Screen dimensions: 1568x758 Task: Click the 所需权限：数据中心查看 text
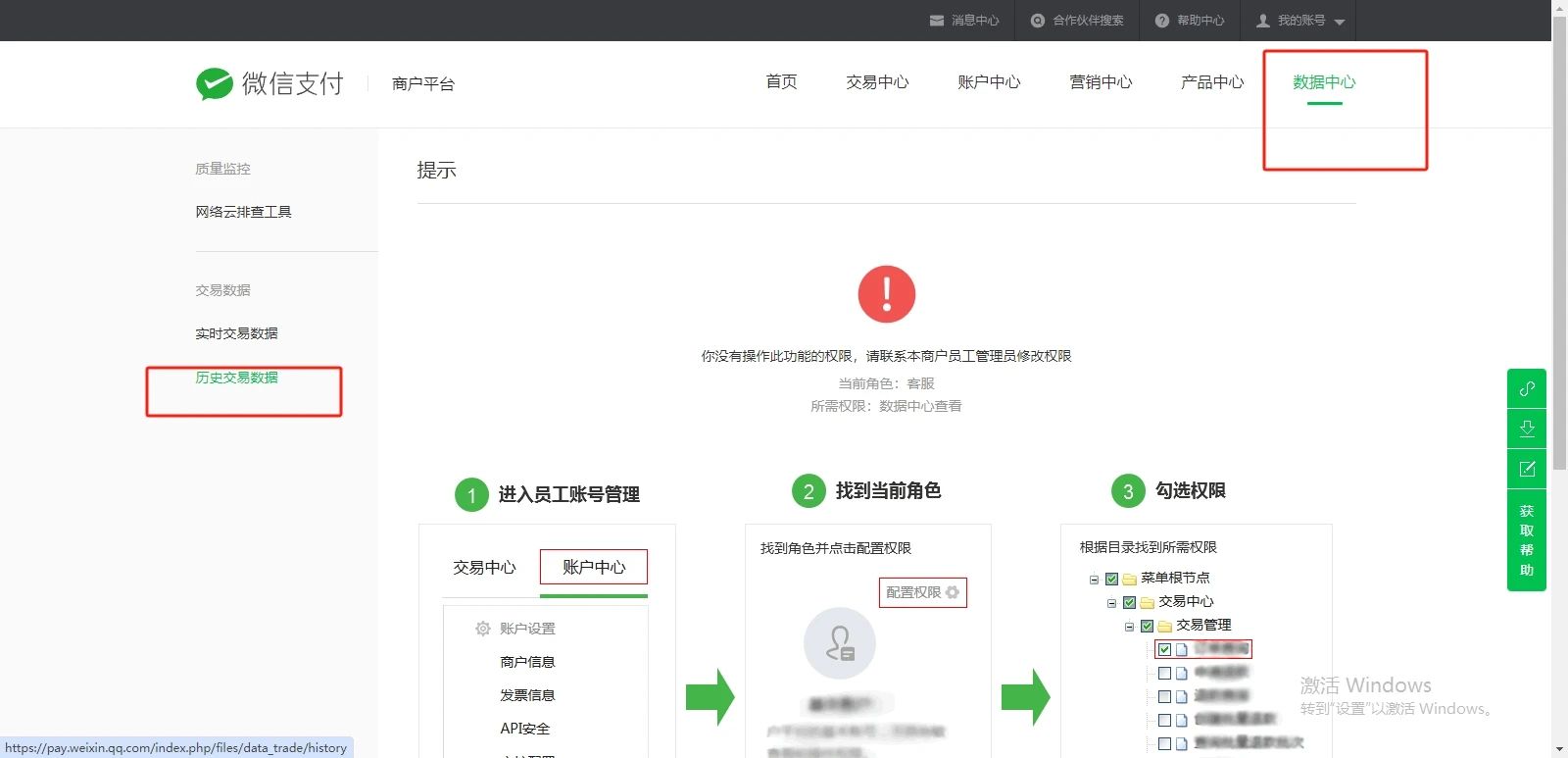[x=886, y=406]
